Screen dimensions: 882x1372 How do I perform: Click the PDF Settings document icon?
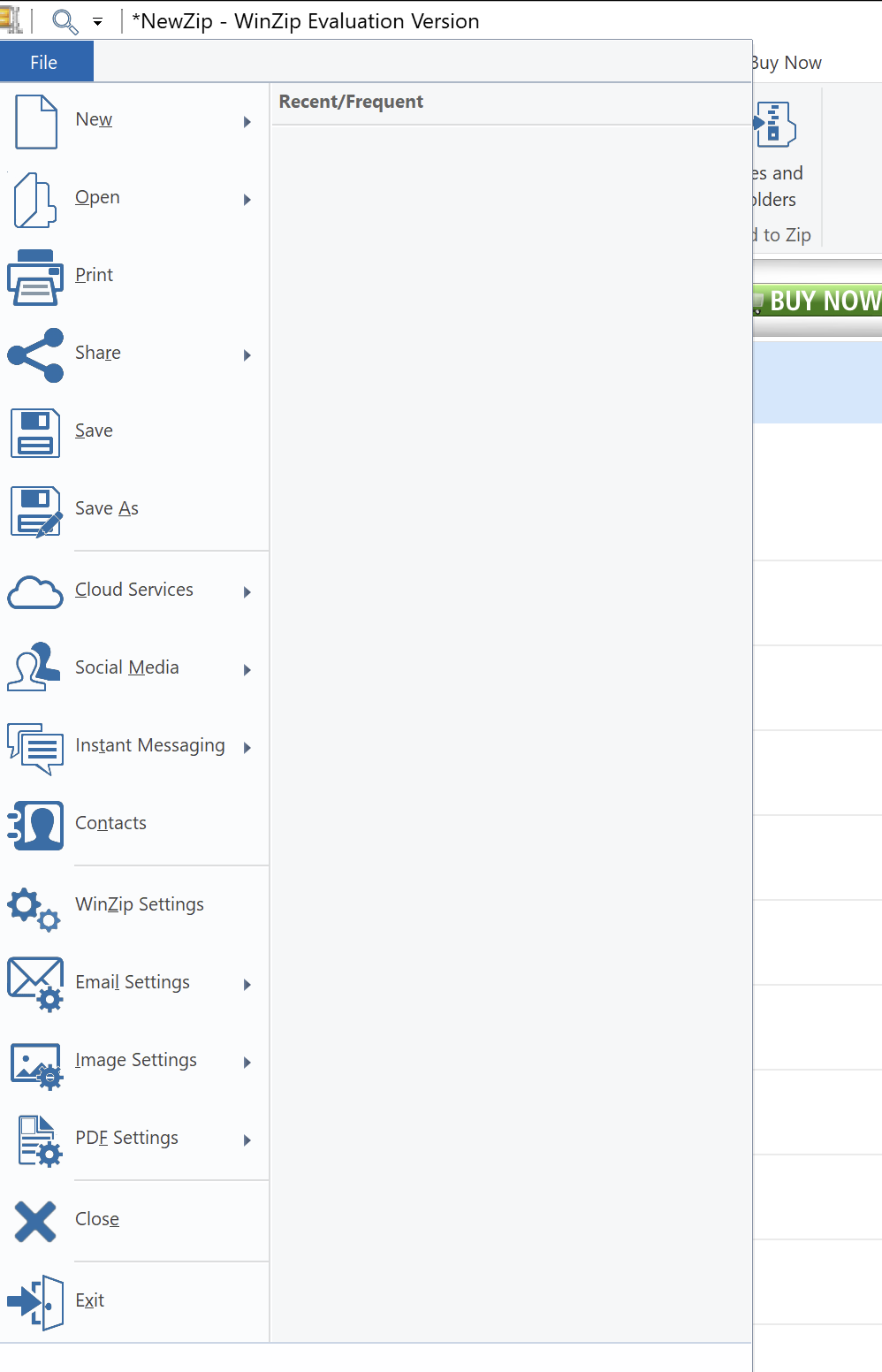[40, 1140]
